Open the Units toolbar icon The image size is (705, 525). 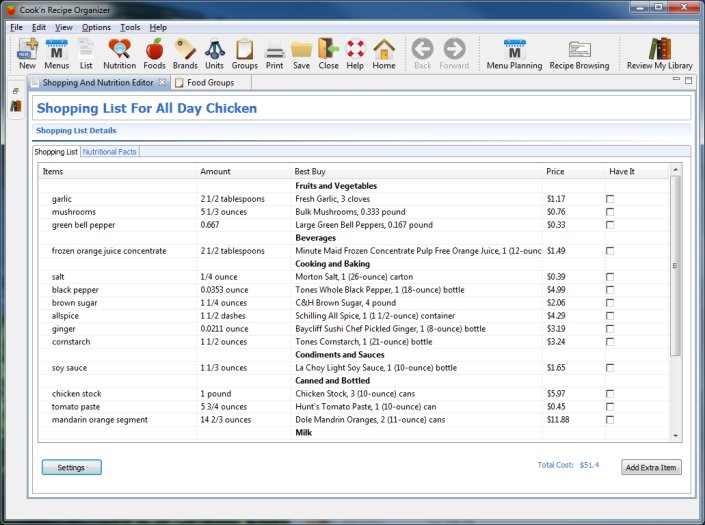point(214,53)
